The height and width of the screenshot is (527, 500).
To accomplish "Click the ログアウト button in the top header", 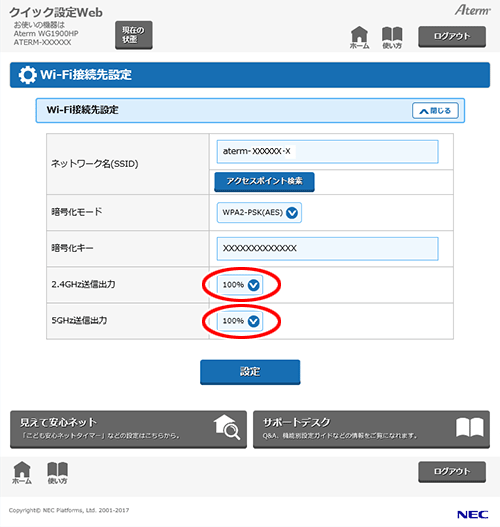I will tap(452, 36).
